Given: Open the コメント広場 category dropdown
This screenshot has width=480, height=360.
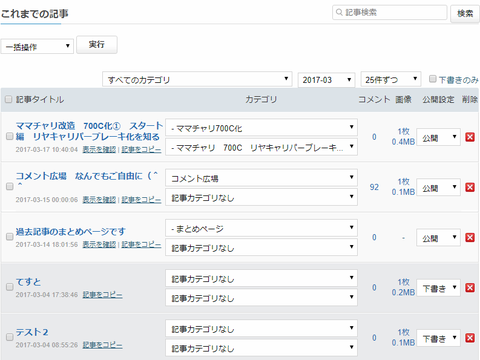Looking at the screenshot, I should click(261, 178).
